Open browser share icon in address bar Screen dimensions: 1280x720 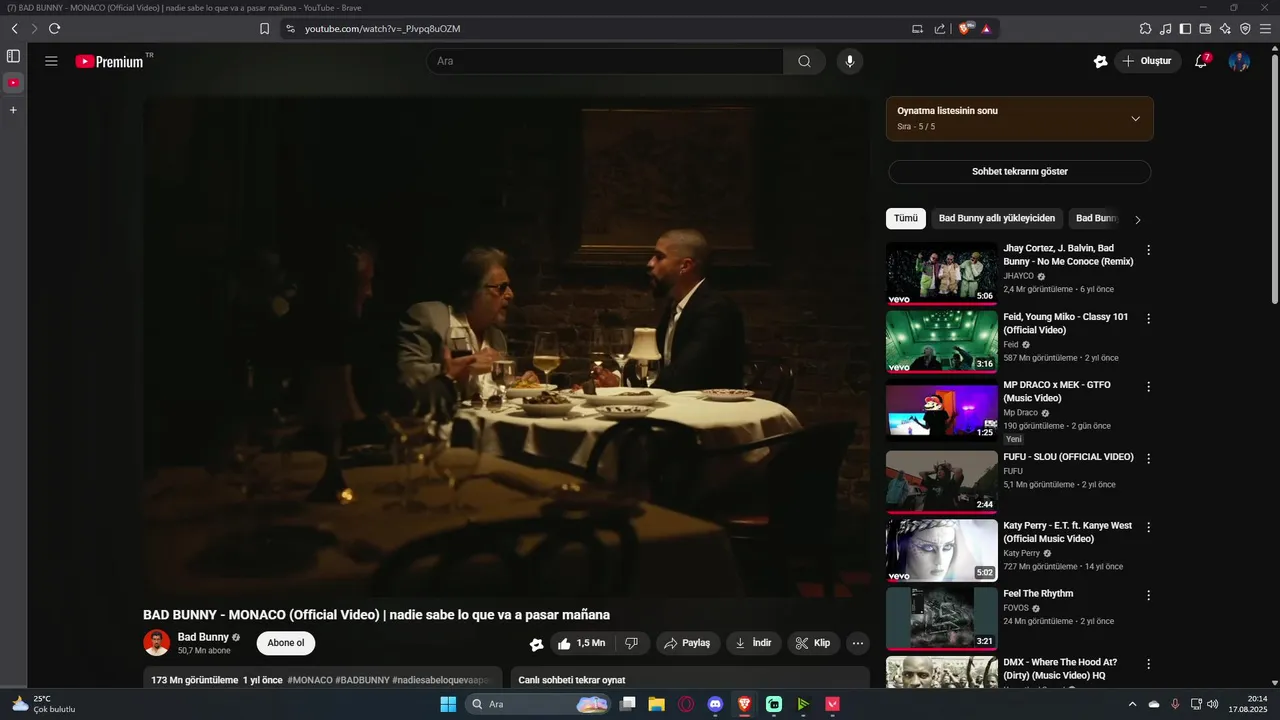pos(940,29)
